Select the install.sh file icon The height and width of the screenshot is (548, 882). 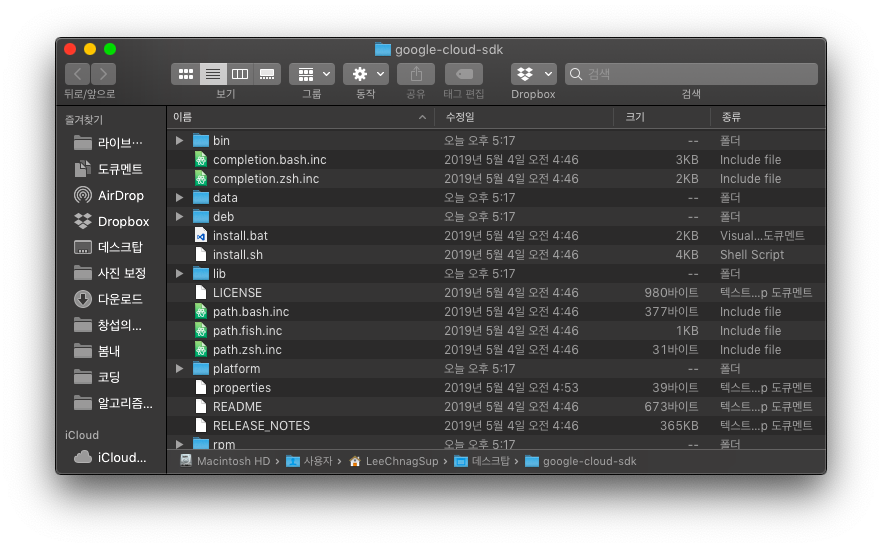point(201,254)
